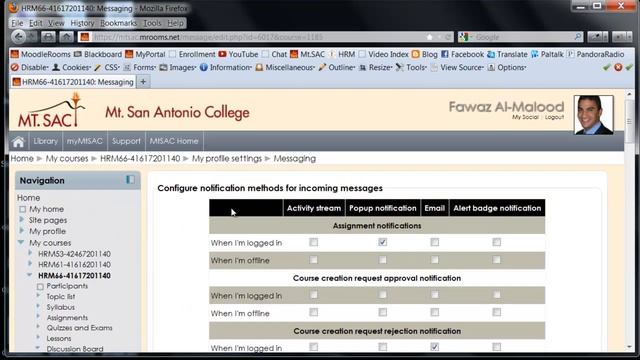Click the Mt. SAC site home icon
The width and height of the screenshot is (640, 360).
coord(18,142)
